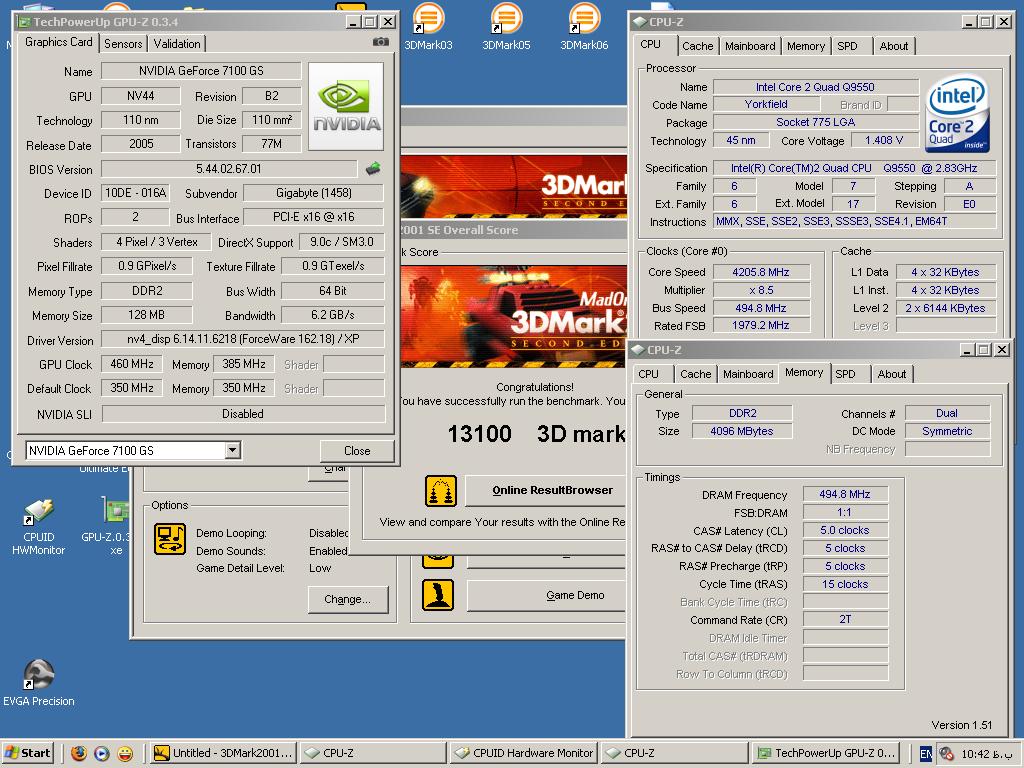Image resolution: width=1024 pixels, height=768 pixels.
Task: Open the 3DMark06 desktop shortcut
Action: 584,27
